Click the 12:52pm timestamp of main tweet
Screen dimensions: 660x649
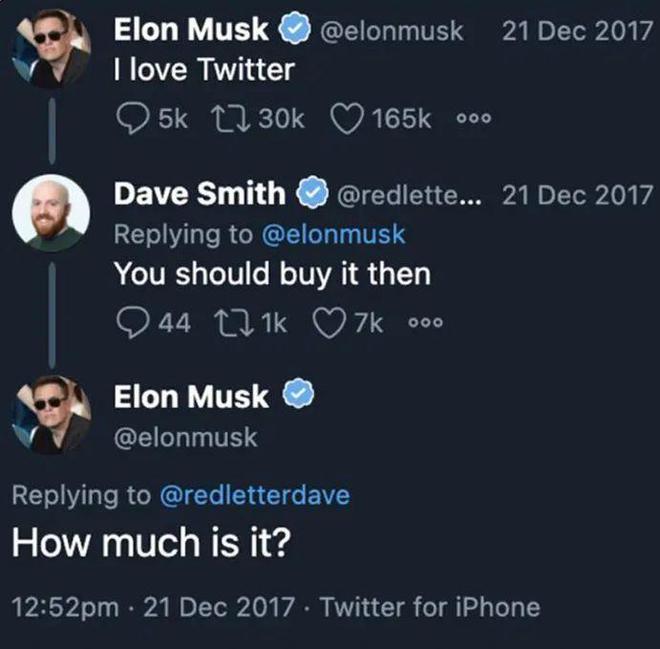point(65,607)
